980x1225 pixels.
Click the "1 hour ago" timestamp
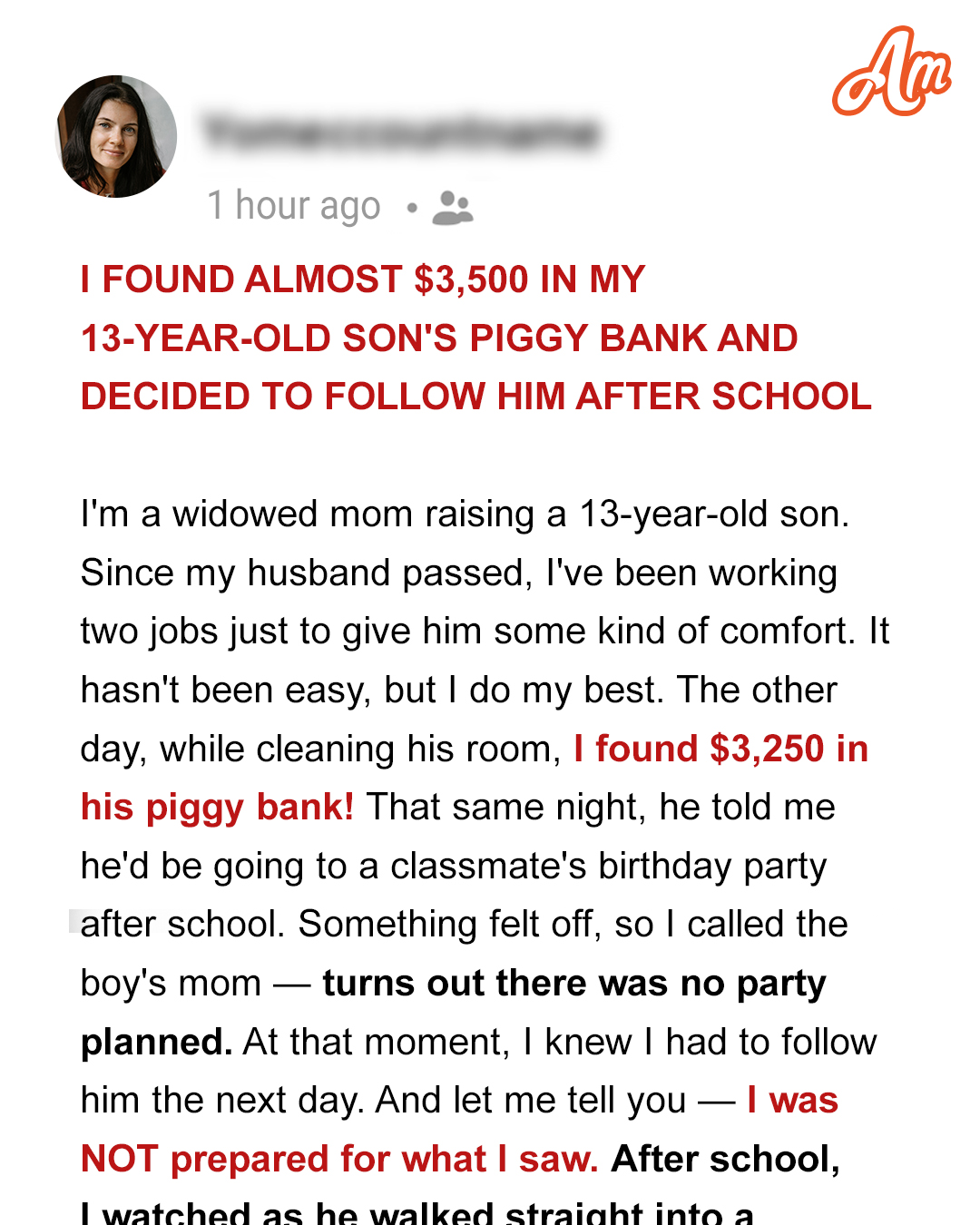pos(294,206)
